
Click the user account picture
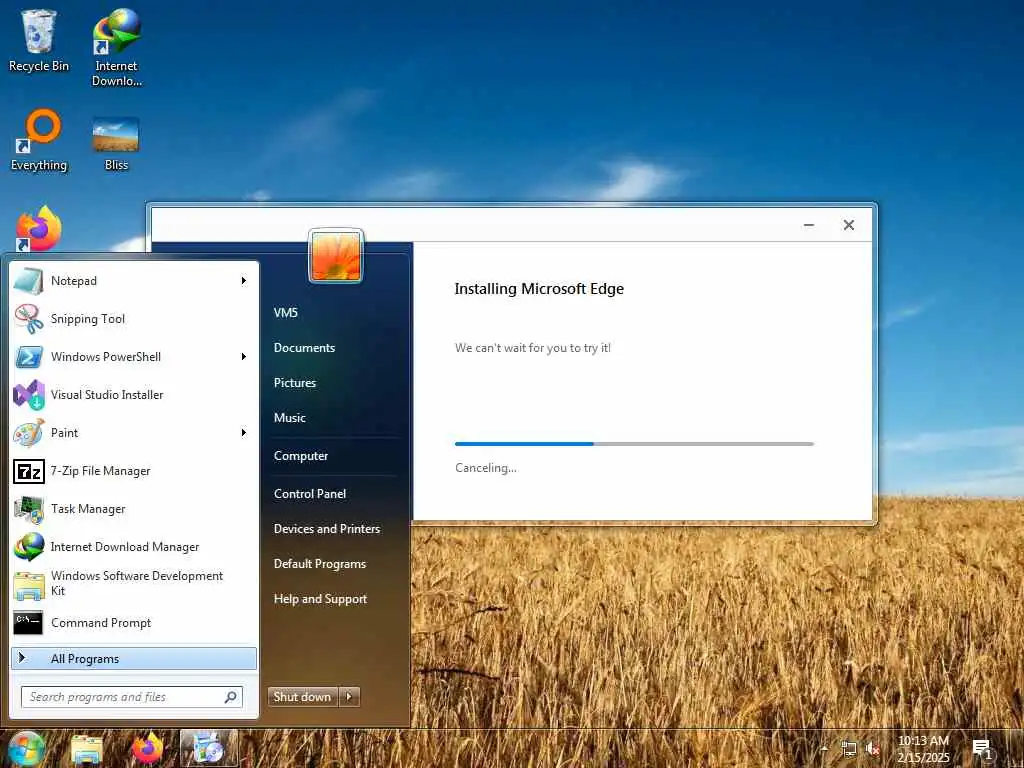coord(336,256)
